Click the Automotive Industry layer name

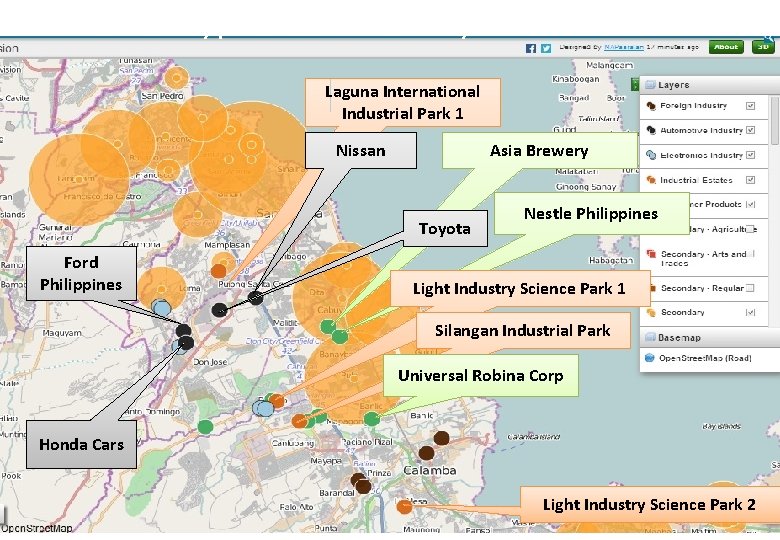pos(701,130)
